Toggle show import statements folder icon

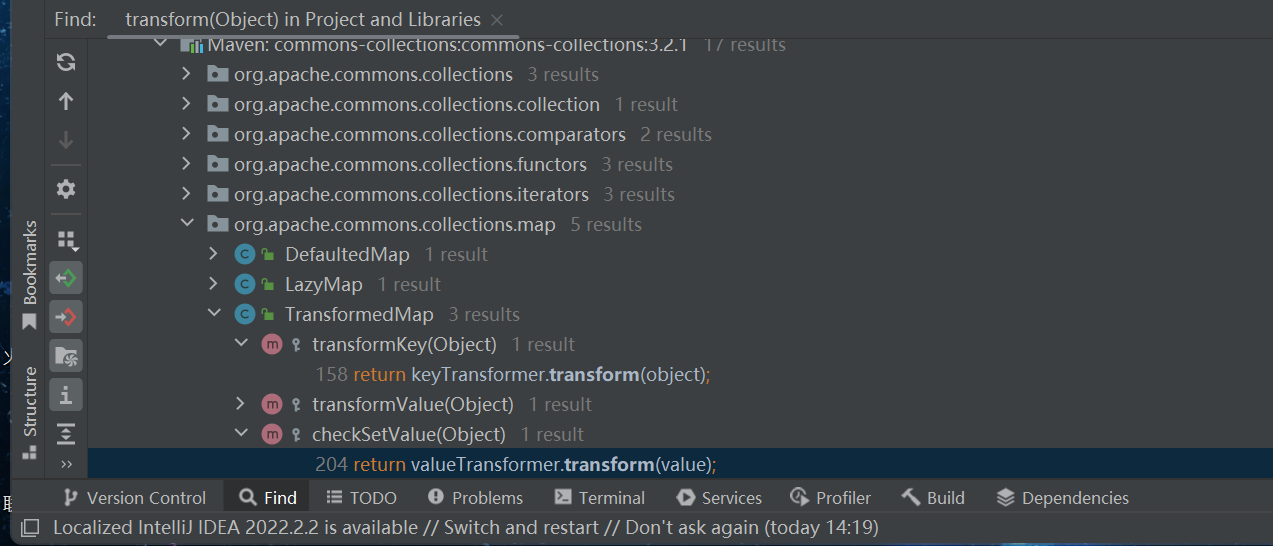click(66, 356)
